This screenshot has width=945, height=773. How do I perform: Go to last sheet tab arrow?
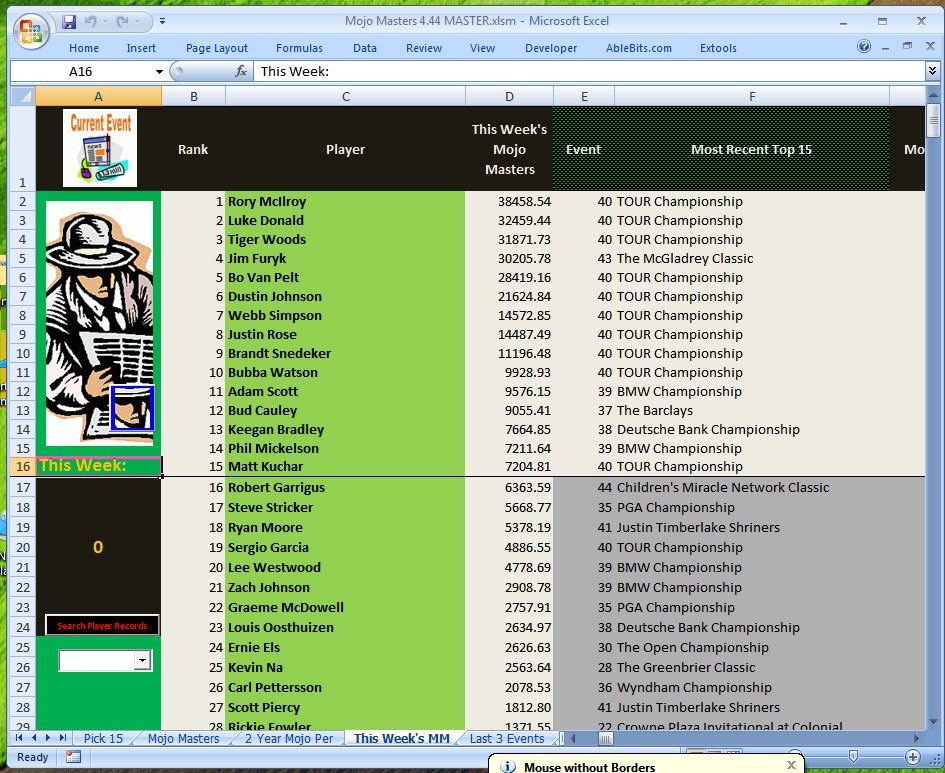coord(62,737)
